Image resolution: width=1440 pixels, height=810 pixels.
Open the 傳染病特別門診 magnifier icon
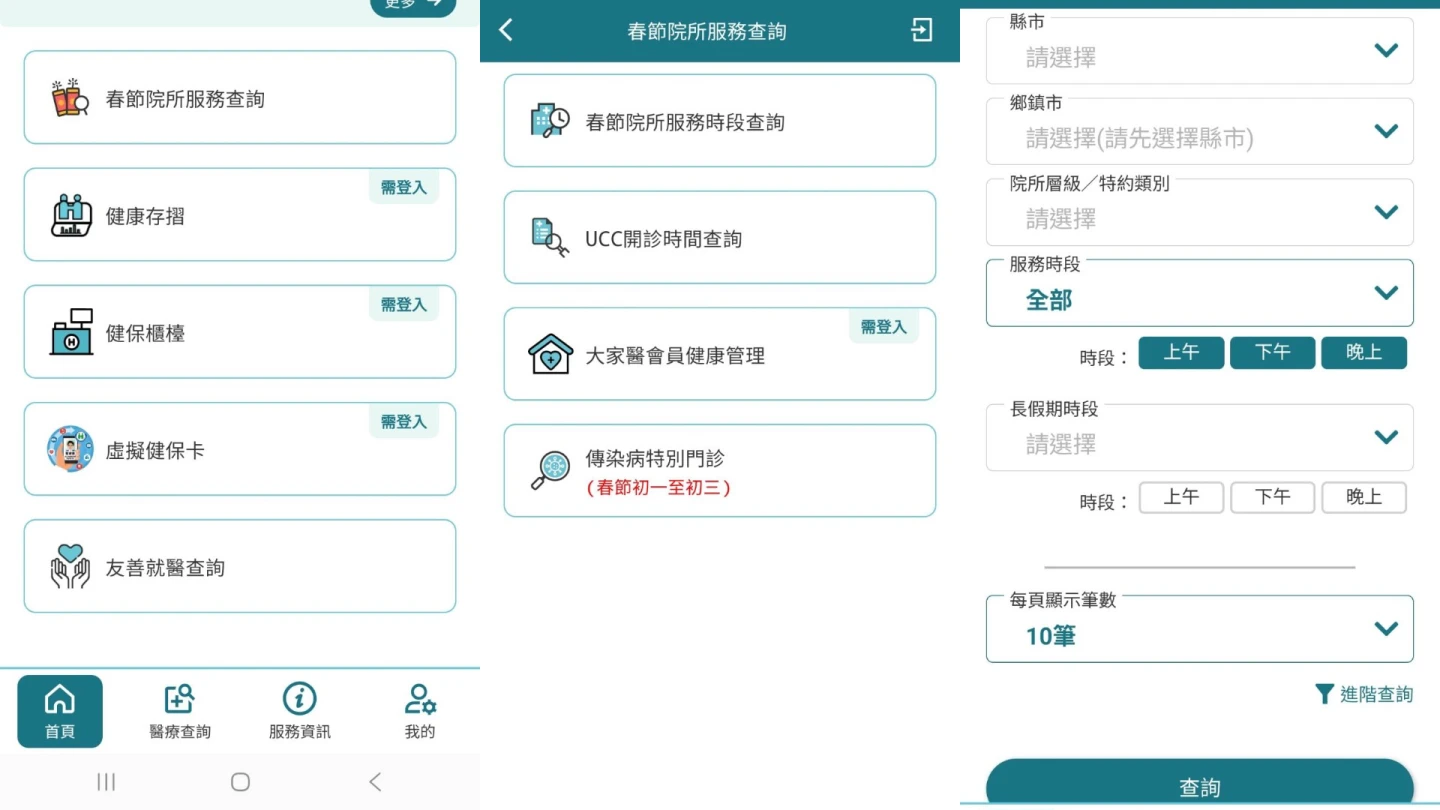550,471
